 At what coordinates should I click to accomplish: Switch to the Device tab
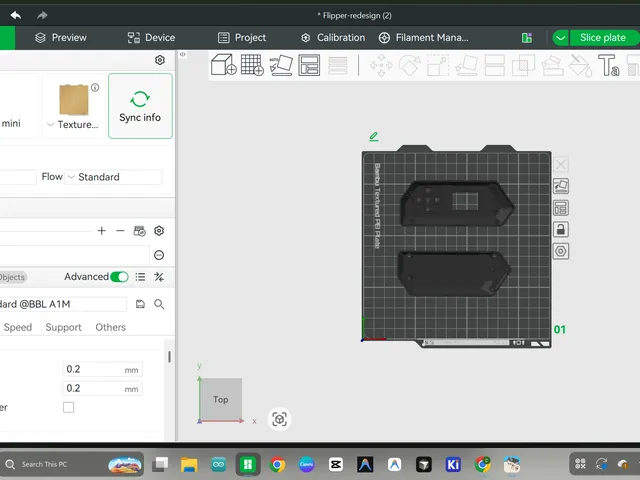click(x=151, y=38)
